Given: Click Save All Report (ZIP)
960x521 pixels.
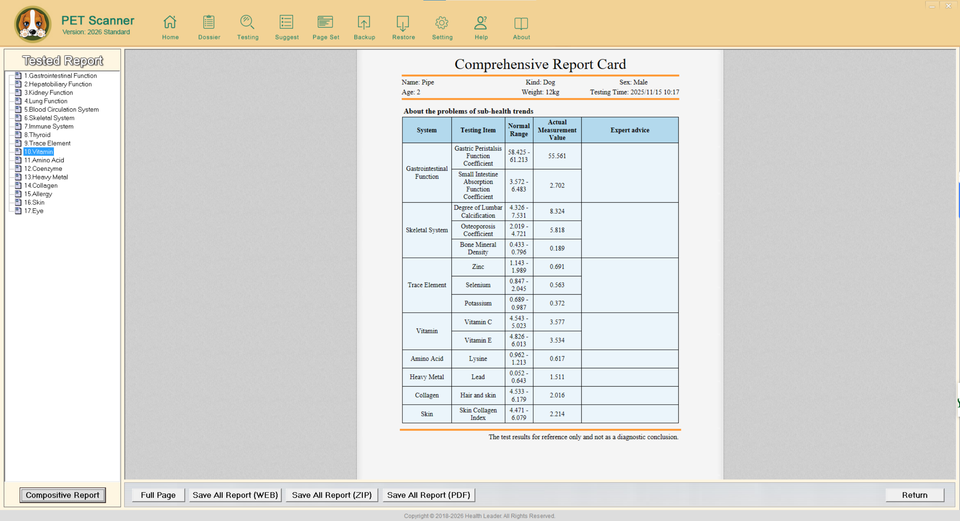Looking at the screenshot, I should coord(332,495).
